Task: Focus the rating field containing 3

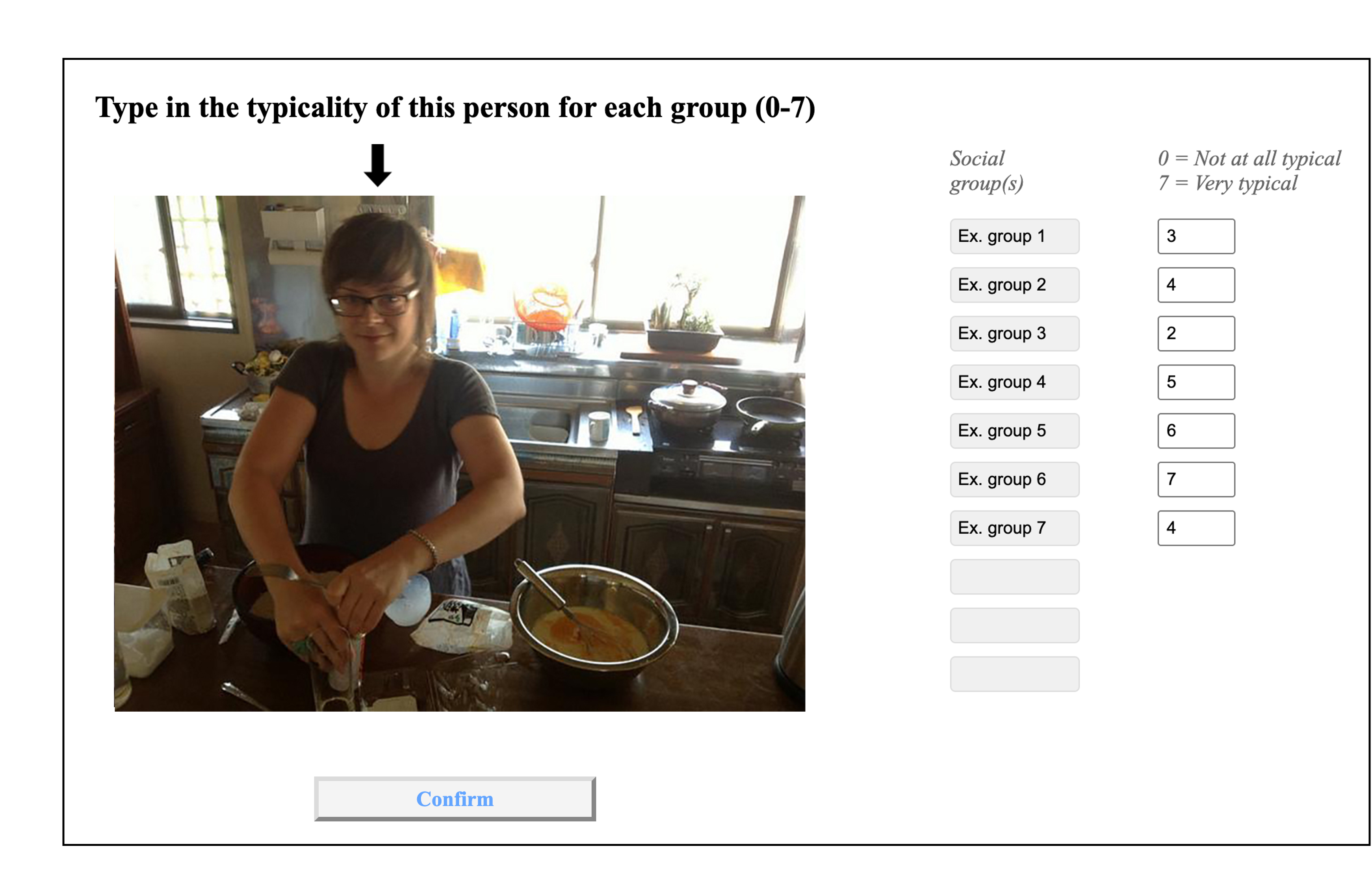Action: (1196, 236)
